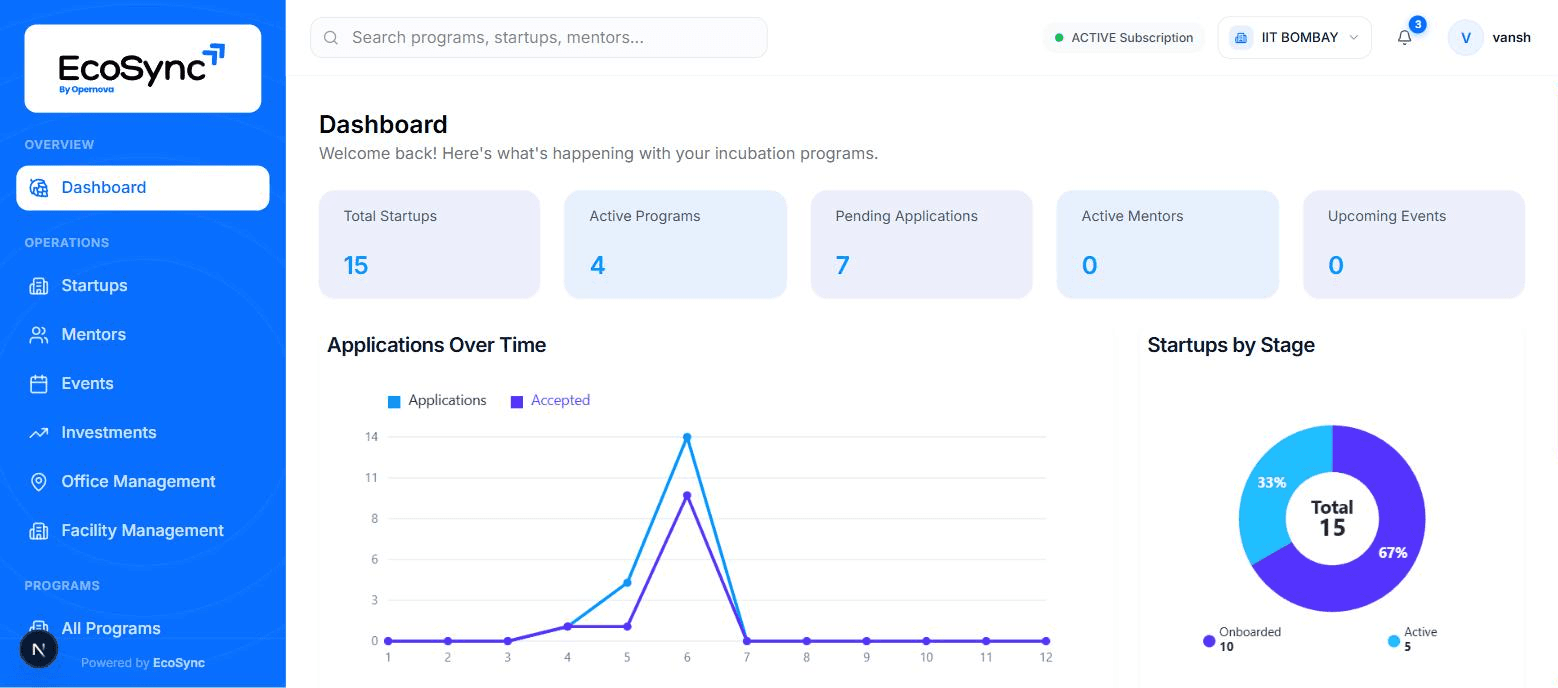Click the OPERATIONS section label
The image size is (1558, 688).
[x=67, y=242]
